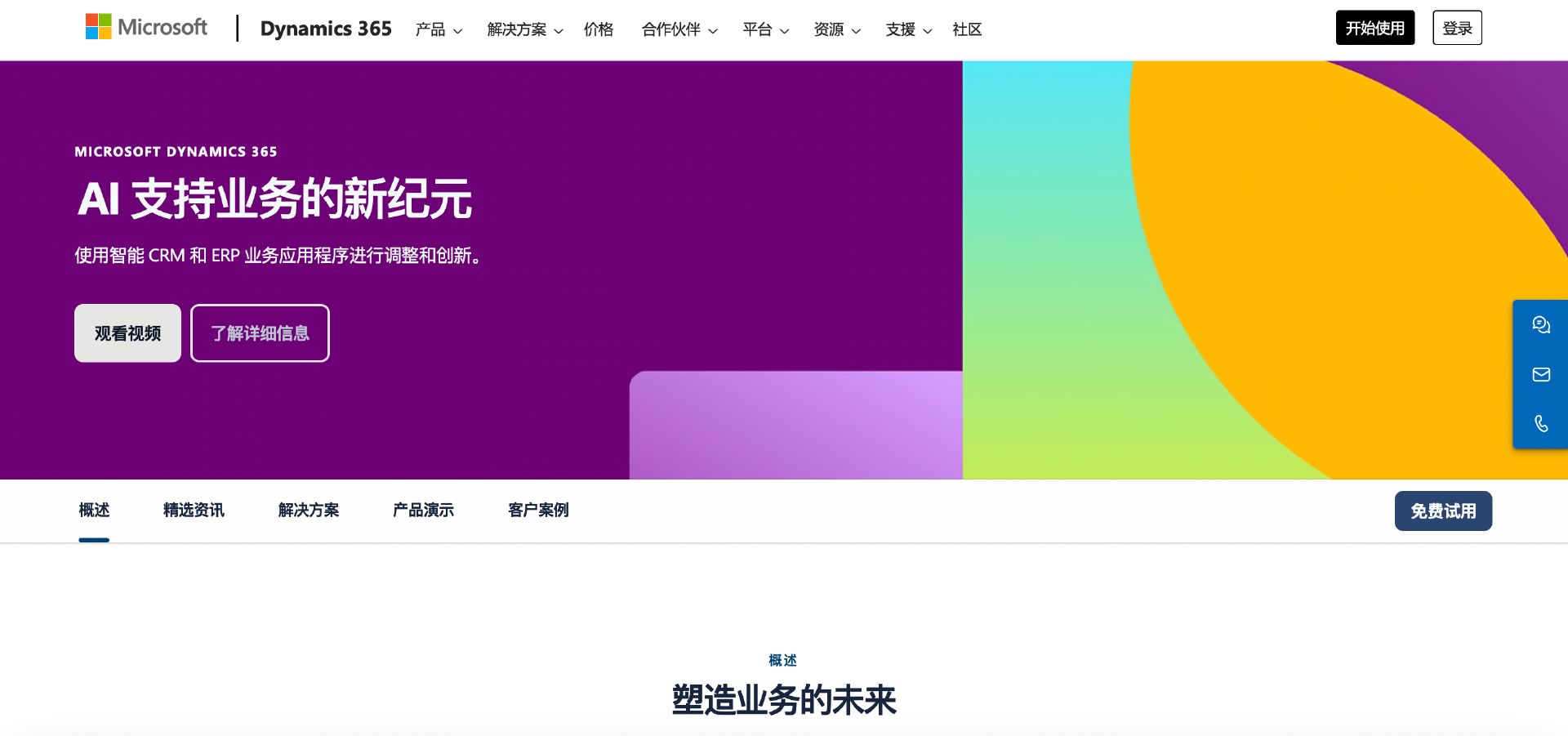1568x736 pixels.
Task: Click the 了解详细信息 button
Action: click(260, 333)
